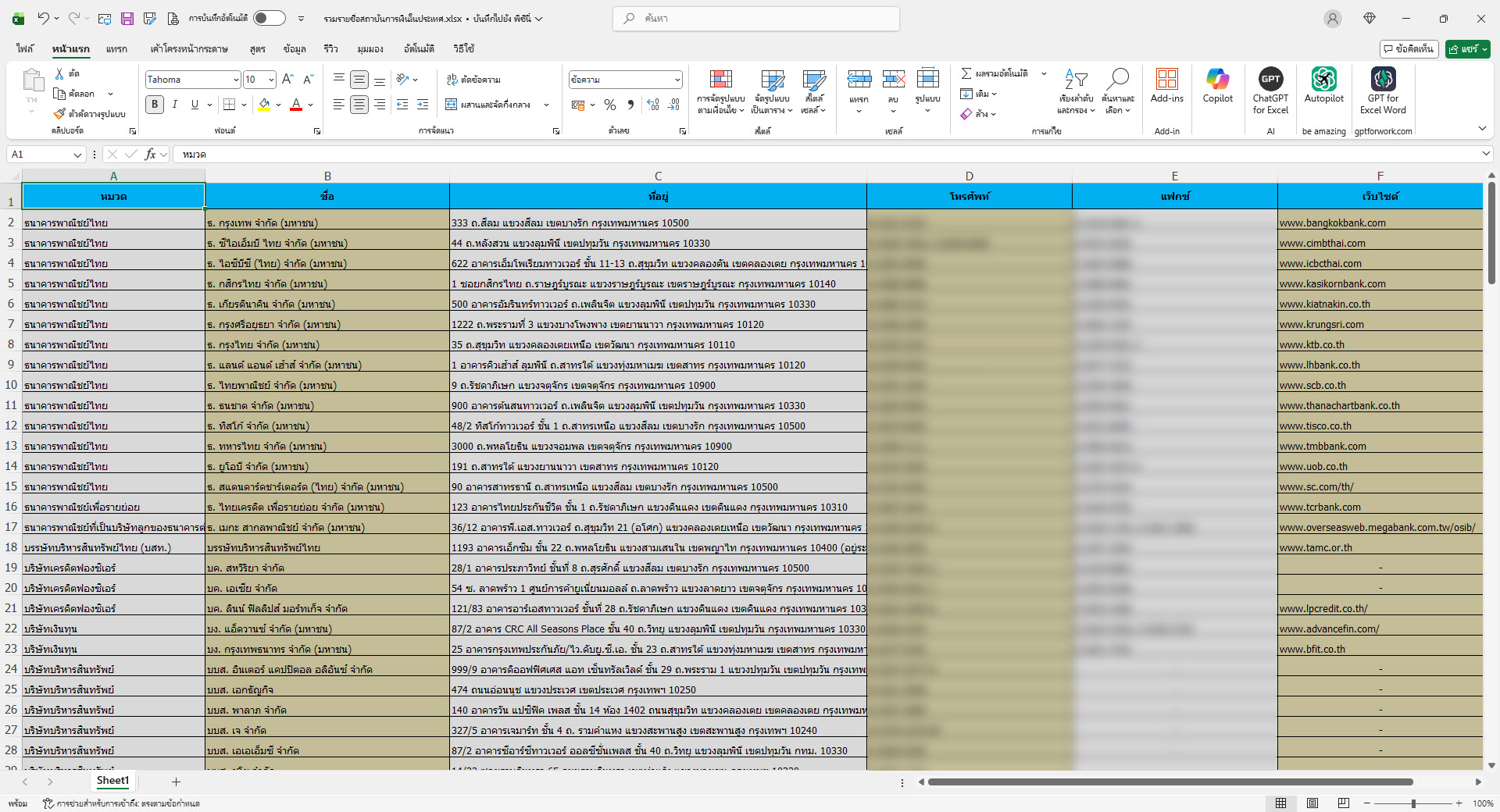Click the Share button
The height and width of the screenshot is (812, 1500).
pos(1466,49)
